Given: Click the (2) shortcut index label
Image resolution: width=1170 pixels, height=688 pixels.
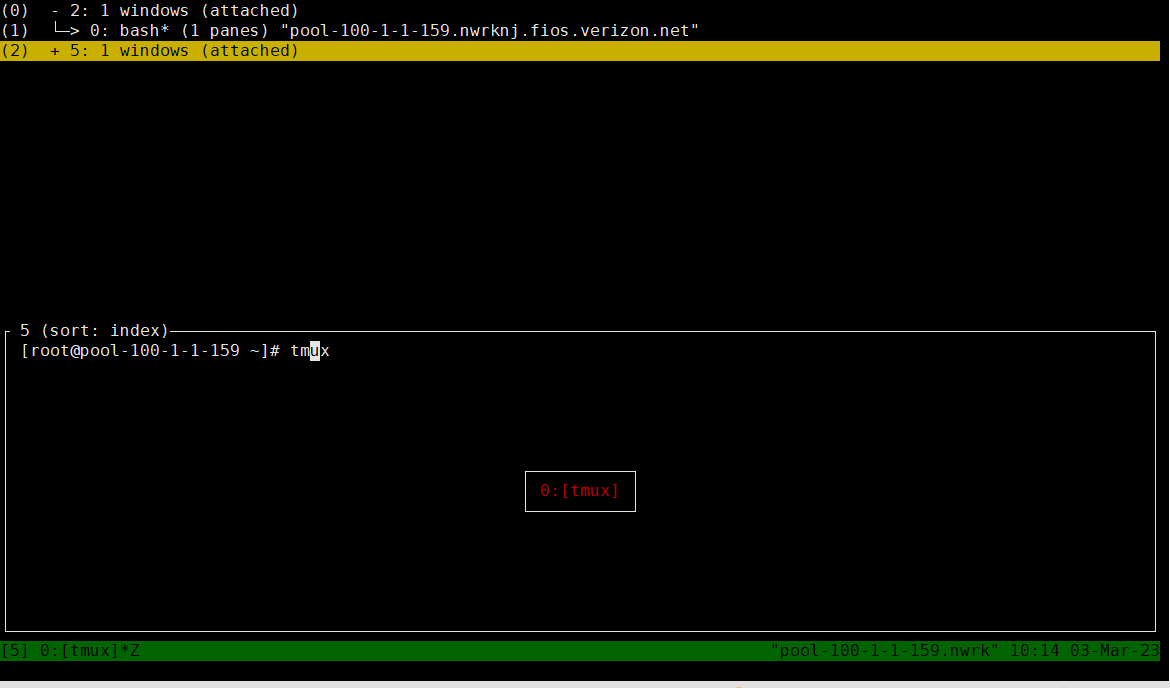Looking at the screenshot, I should pos(15,51).
